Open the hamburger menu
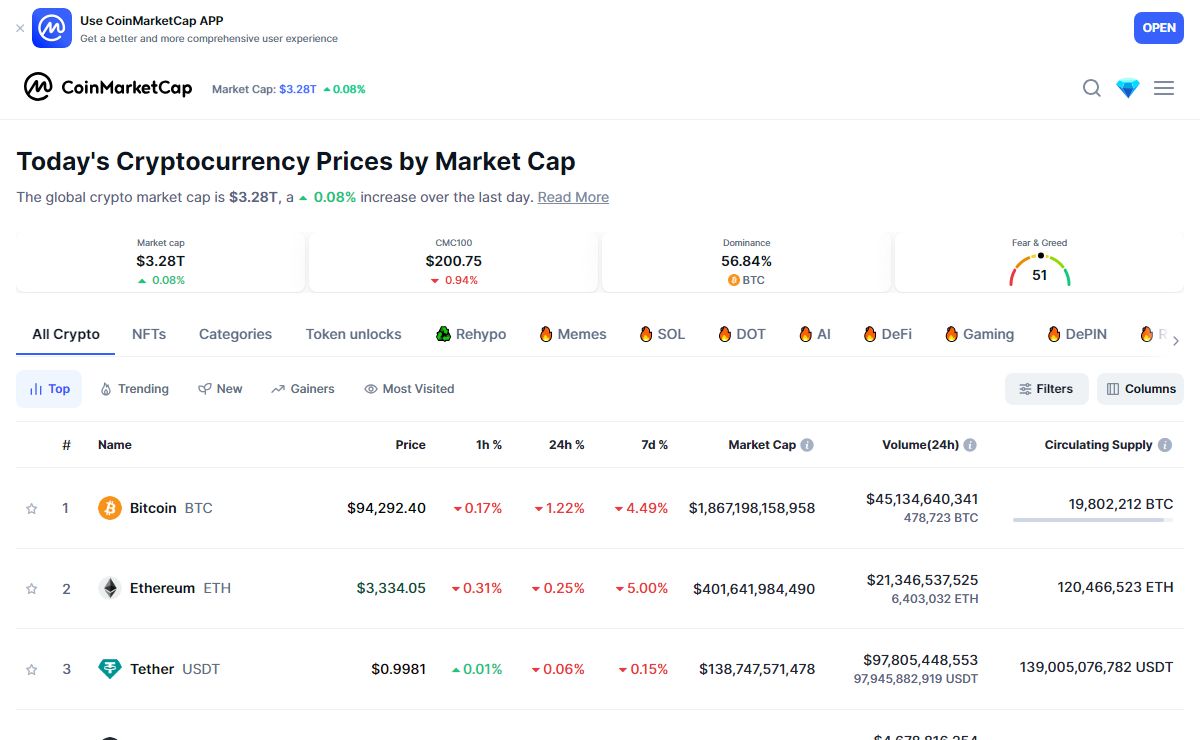This screenshot has height=740, width=1200. 1164,88
